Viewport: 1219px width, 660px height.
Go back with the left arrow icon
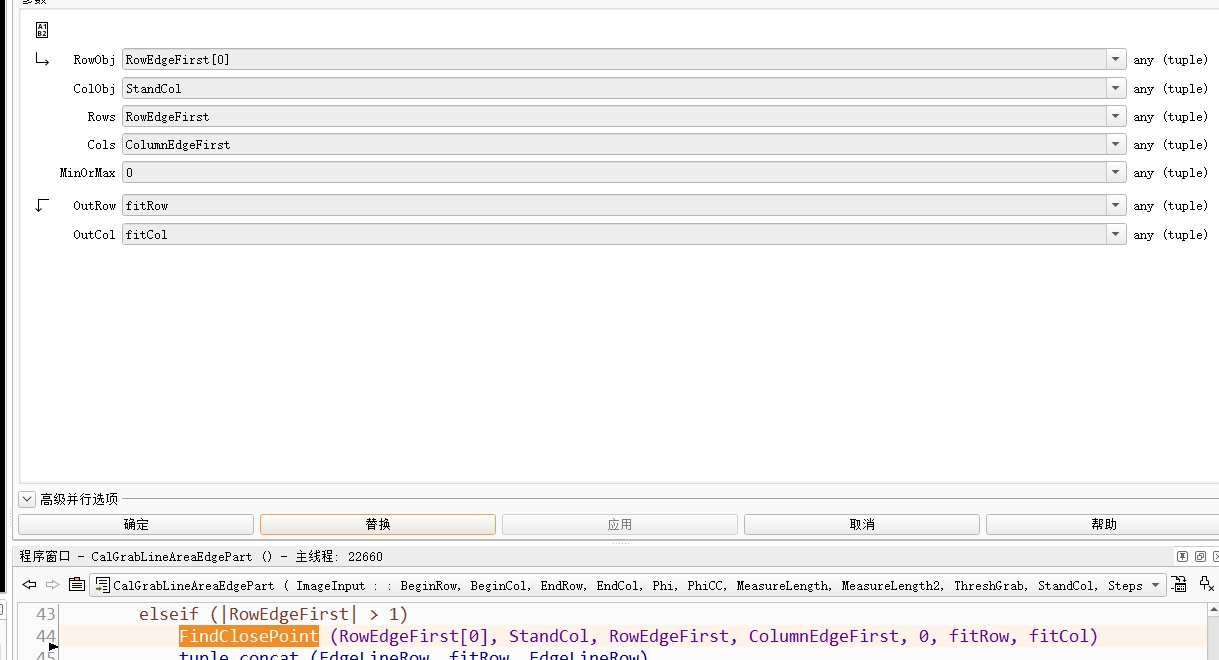click(29, 585)
